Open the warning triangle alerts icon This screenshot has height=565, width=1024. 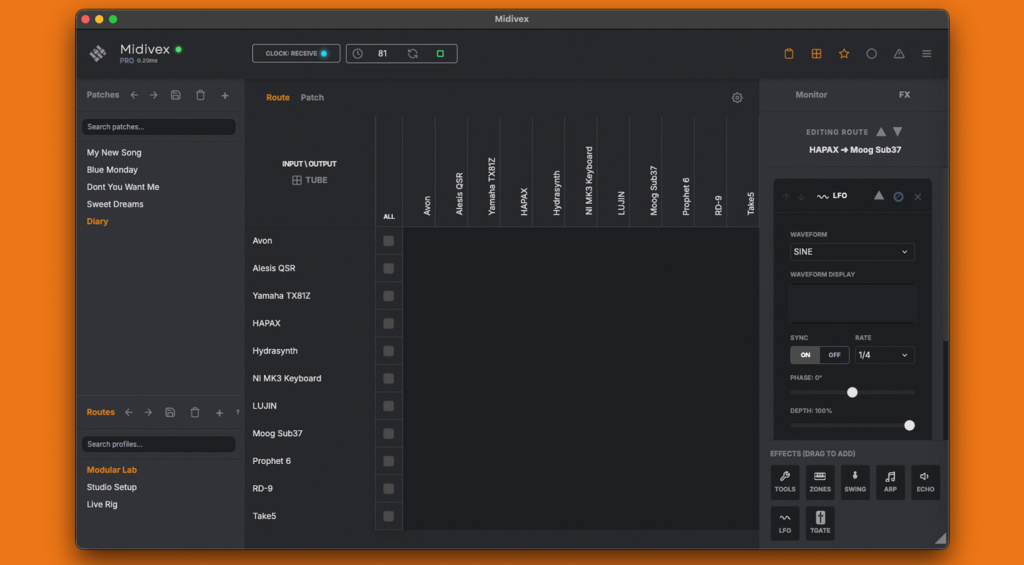coord(899,54)
